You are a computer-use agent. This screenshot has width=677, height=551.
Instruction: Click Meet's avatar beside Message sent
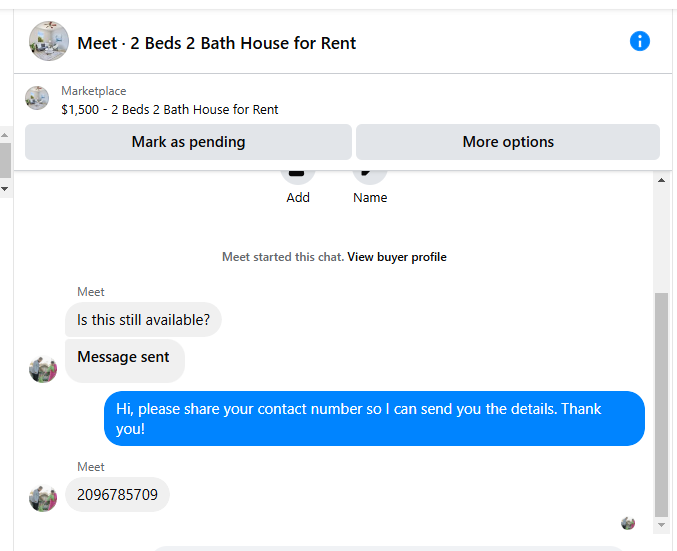click(x=43, y=369)
